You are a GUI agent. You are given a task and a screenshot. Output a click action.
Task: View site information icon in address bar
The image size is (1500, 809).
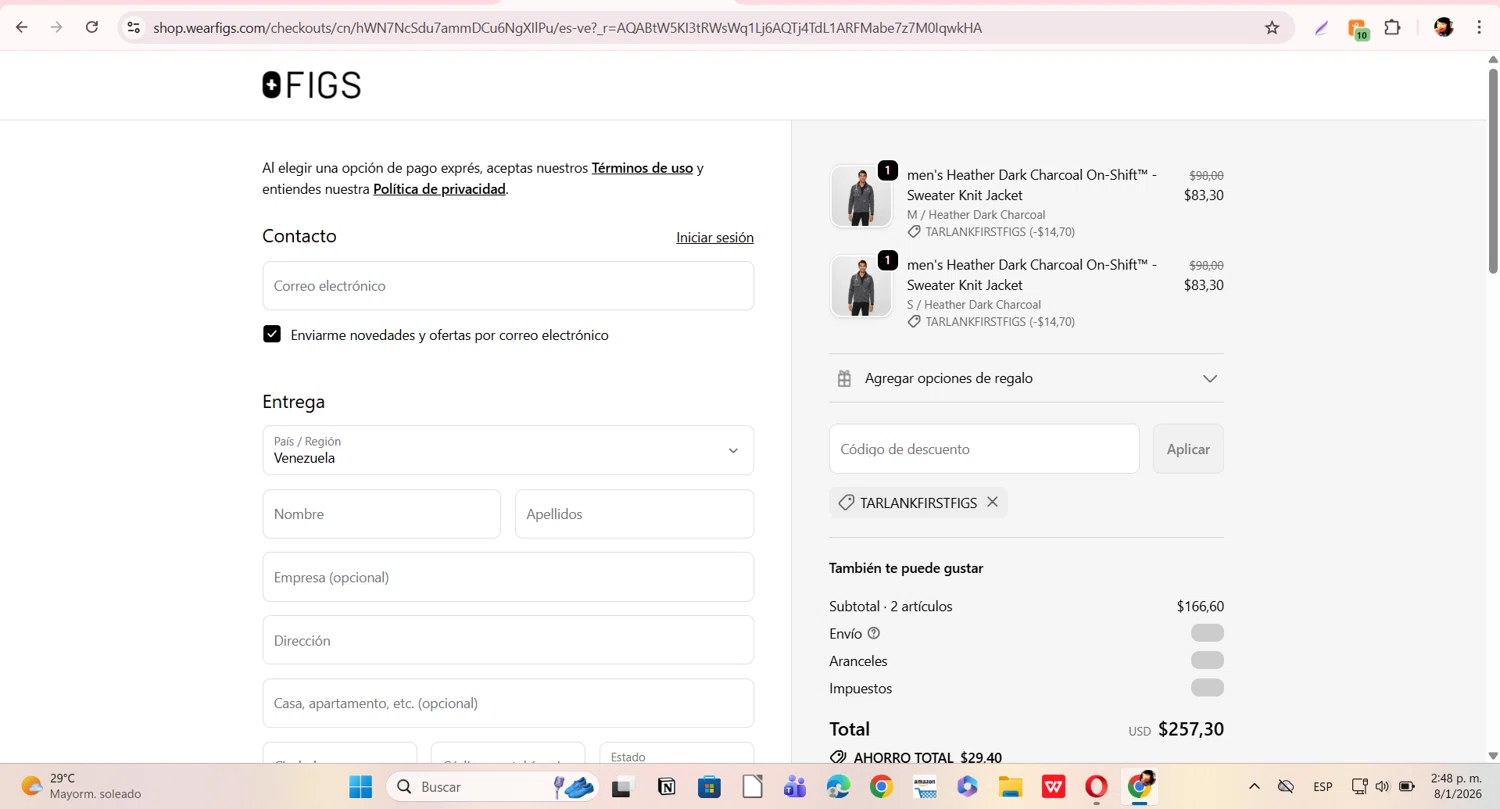[134, 28]
